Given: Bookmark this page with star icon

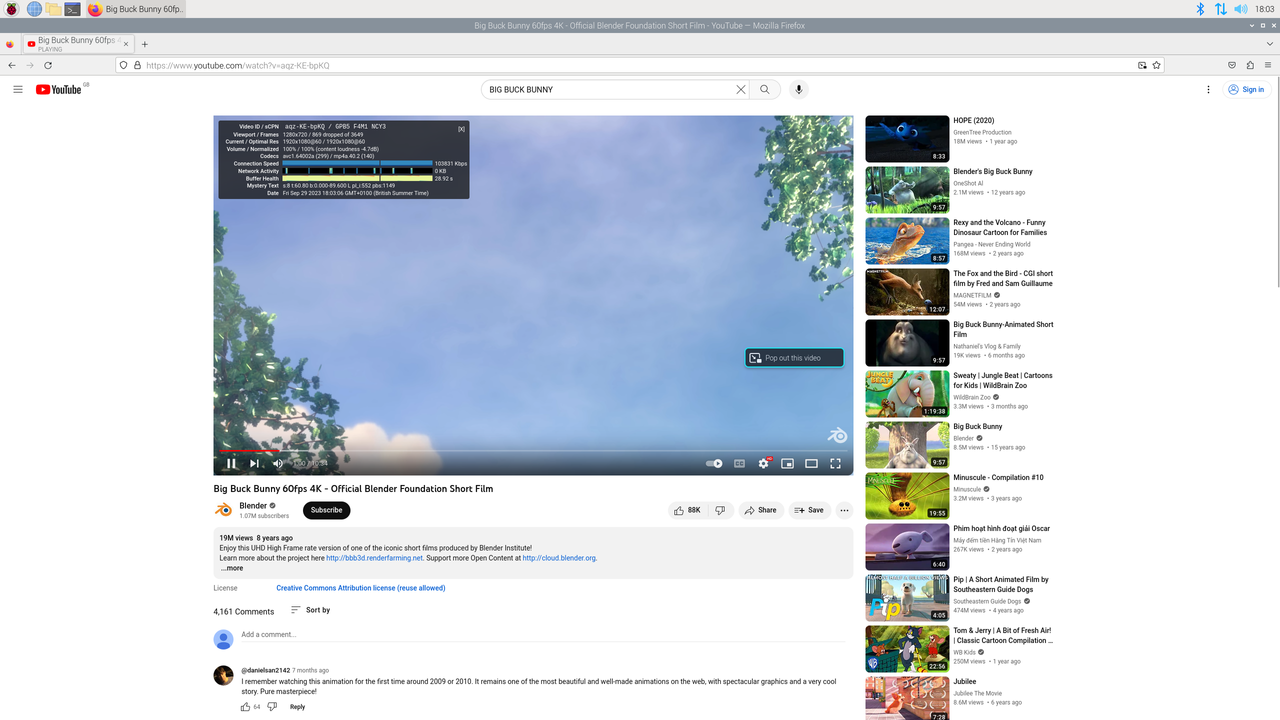Looking at the screenshot, I should coord(1157,65).
